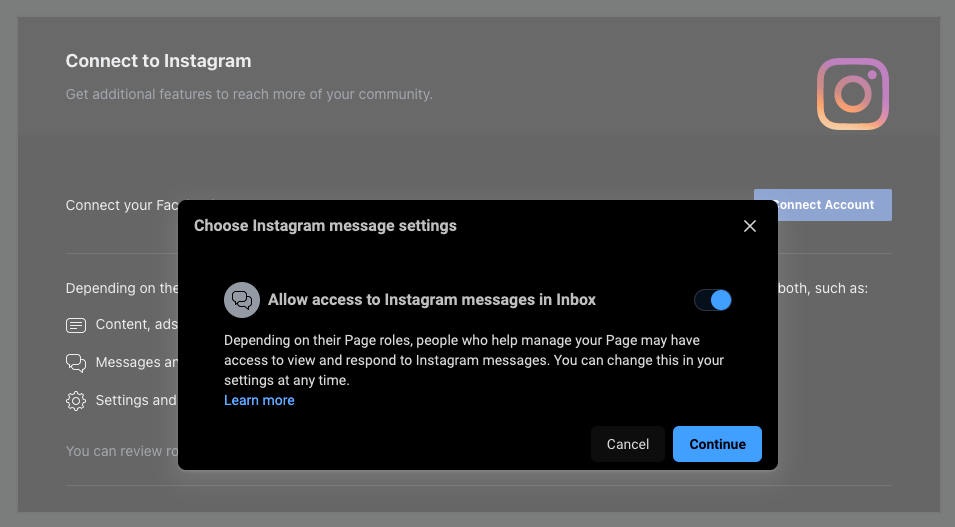Click the 'Connect to Instagram' heading
The width and height of the screenshot is (955, 527).
tap(158, 61)
